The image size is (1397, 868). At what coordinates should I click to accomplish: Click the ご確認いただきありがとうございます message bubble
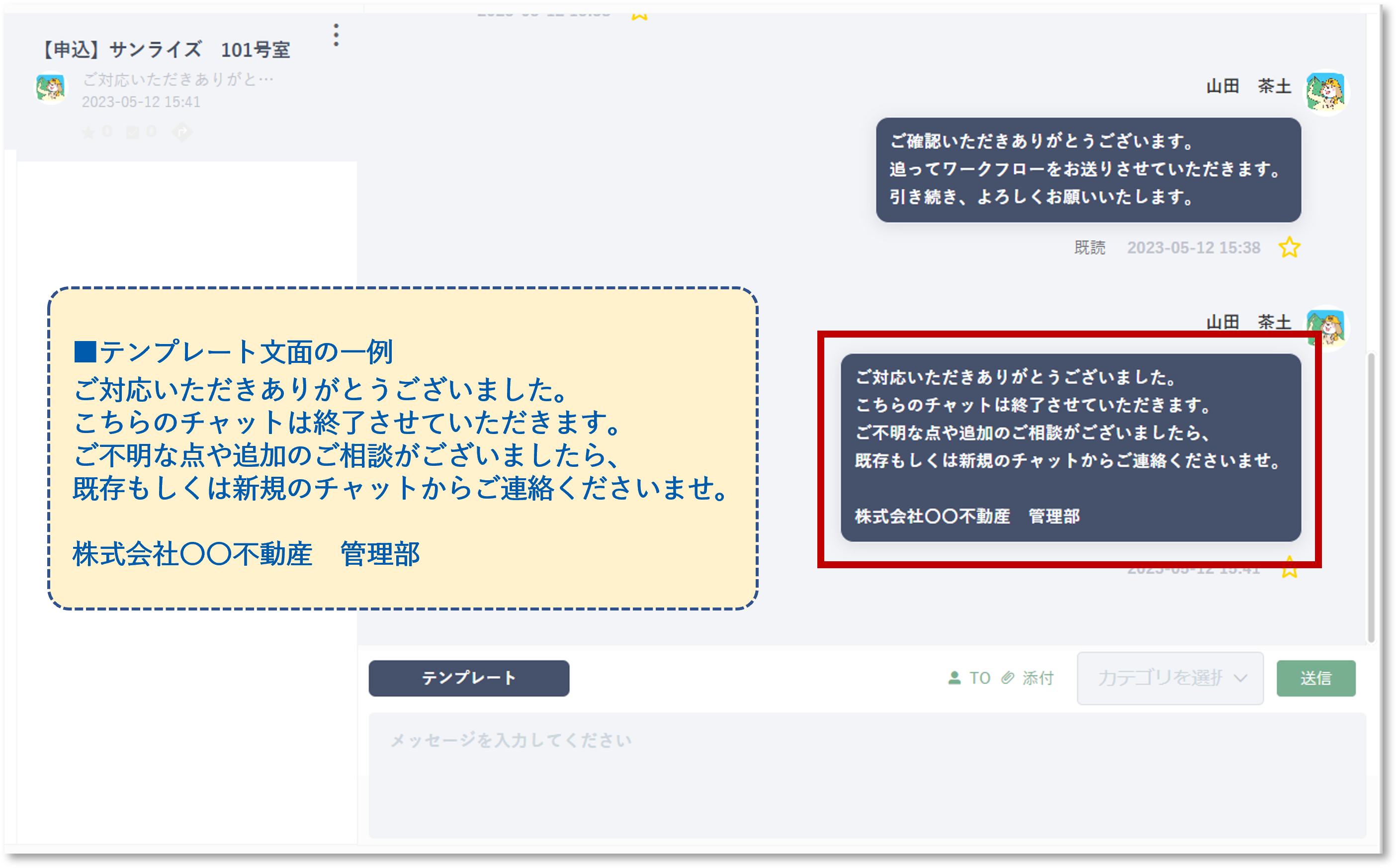[x=1088, y=170]
